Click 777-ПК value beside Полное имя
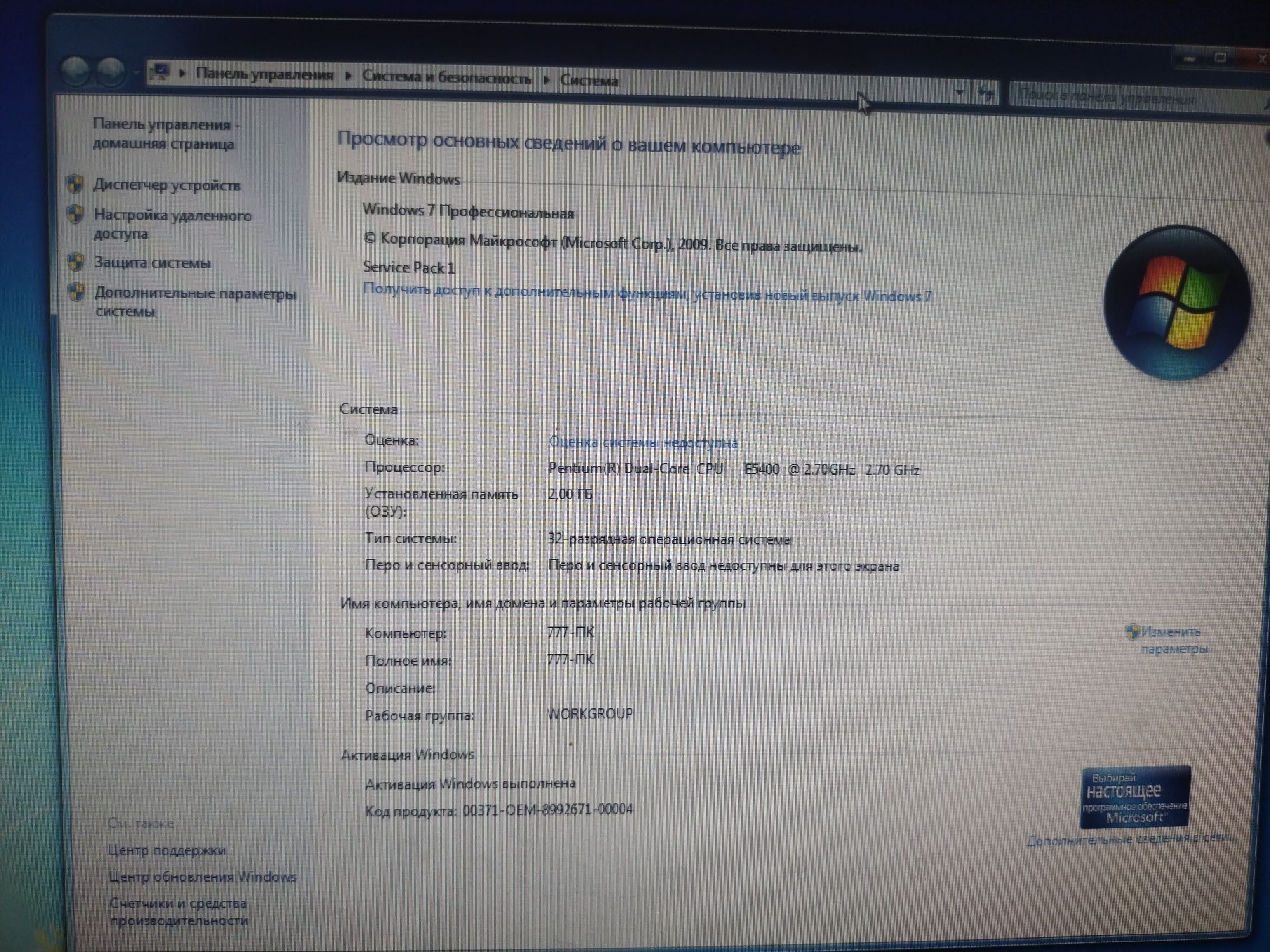Screen dimensions: 1270x952 (570, 659)
